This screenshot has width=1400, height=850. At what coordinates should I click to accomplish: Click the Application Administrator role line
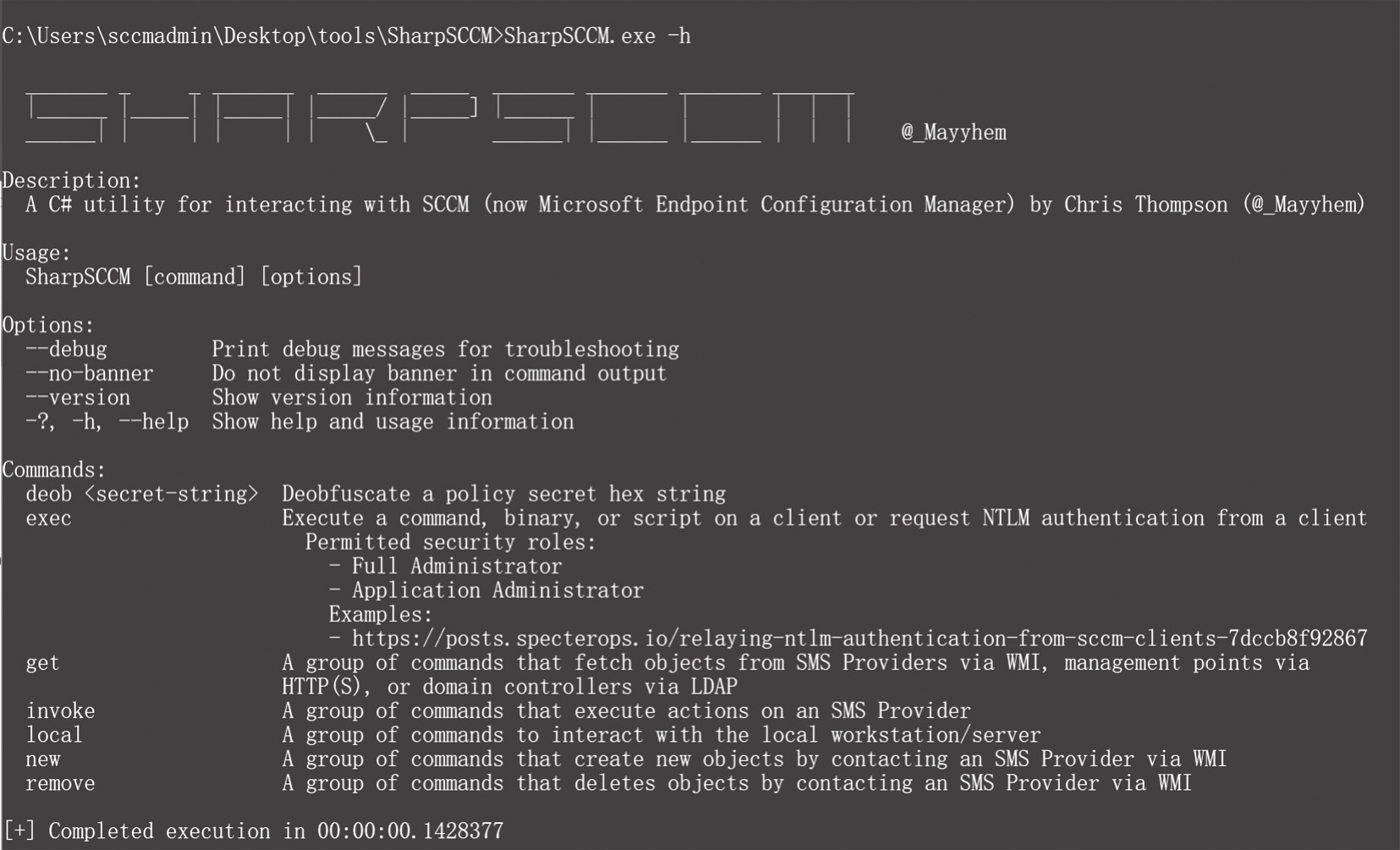pyautogui.click(x=486, y=590)
